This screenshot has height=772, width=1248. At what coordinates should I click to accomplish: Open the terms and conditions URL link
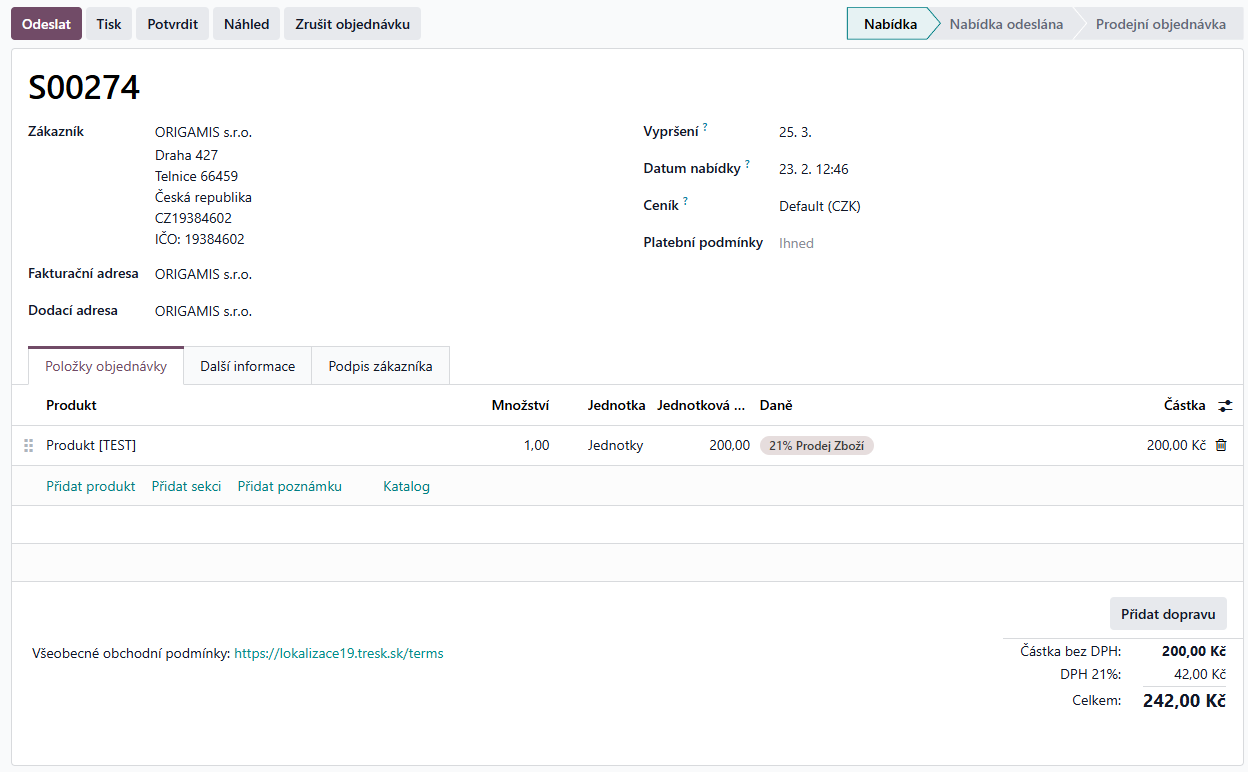[338, 654]
